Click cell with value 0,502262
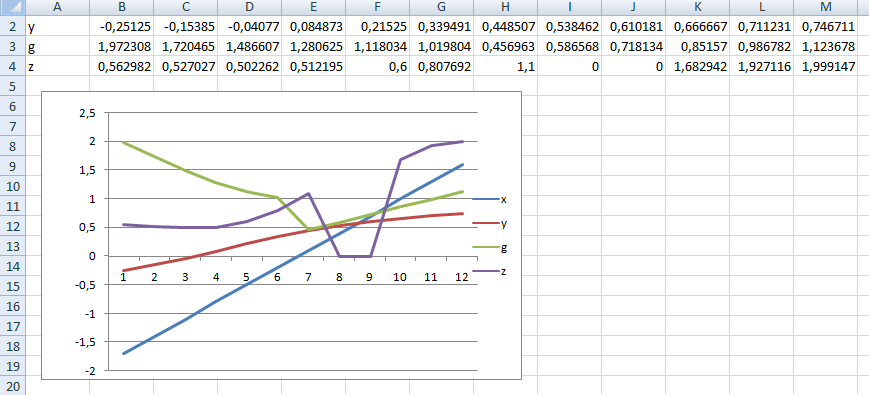Image resolution: width=869 pixels, height=395 pixels. [249, 66]
